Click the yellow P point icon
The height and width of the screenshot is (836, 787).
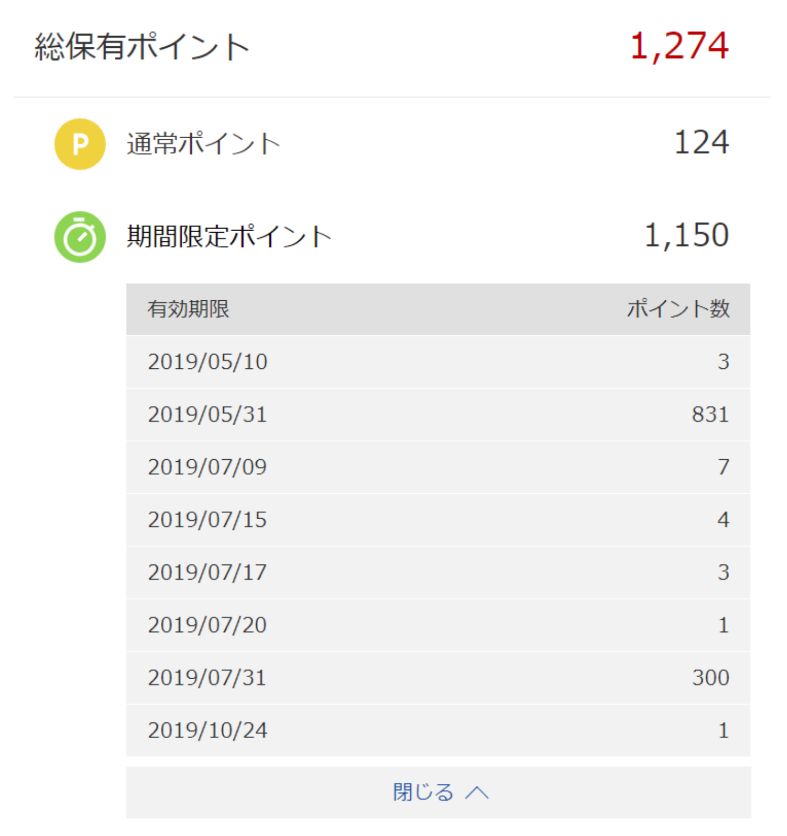coord(79,143)
